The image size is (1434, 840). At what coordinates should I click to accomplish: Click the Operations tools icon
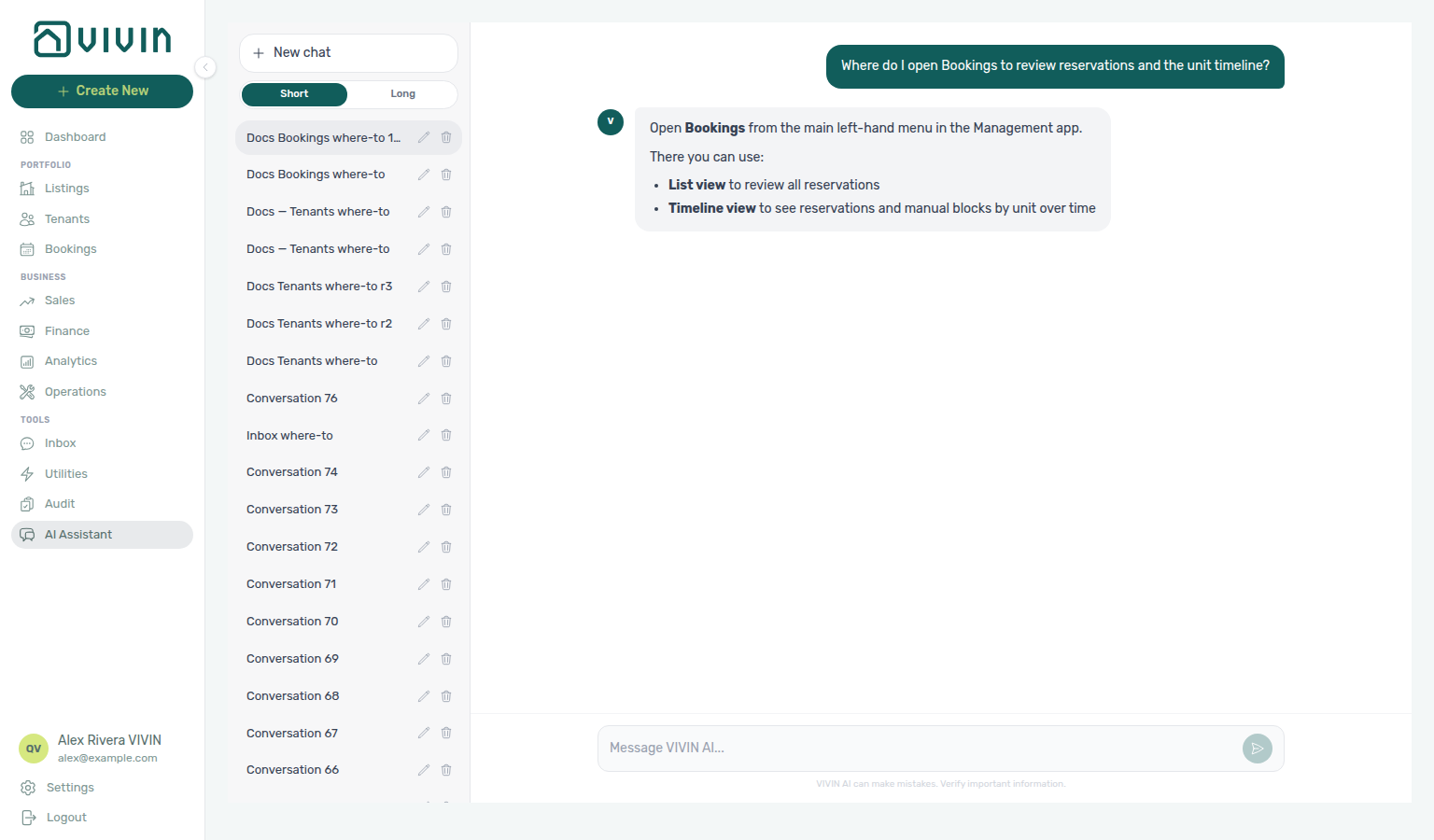27,392
